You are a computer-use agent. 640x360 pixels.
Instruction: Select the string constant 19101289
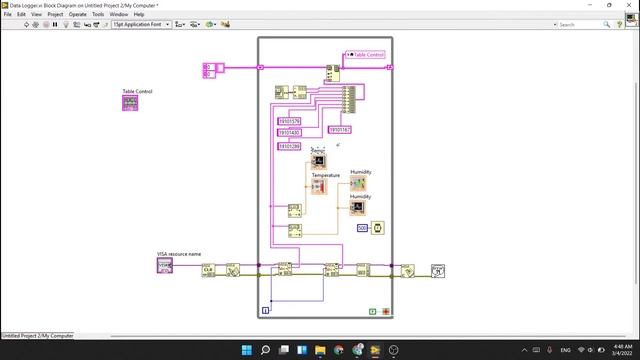tap(289, 146)
